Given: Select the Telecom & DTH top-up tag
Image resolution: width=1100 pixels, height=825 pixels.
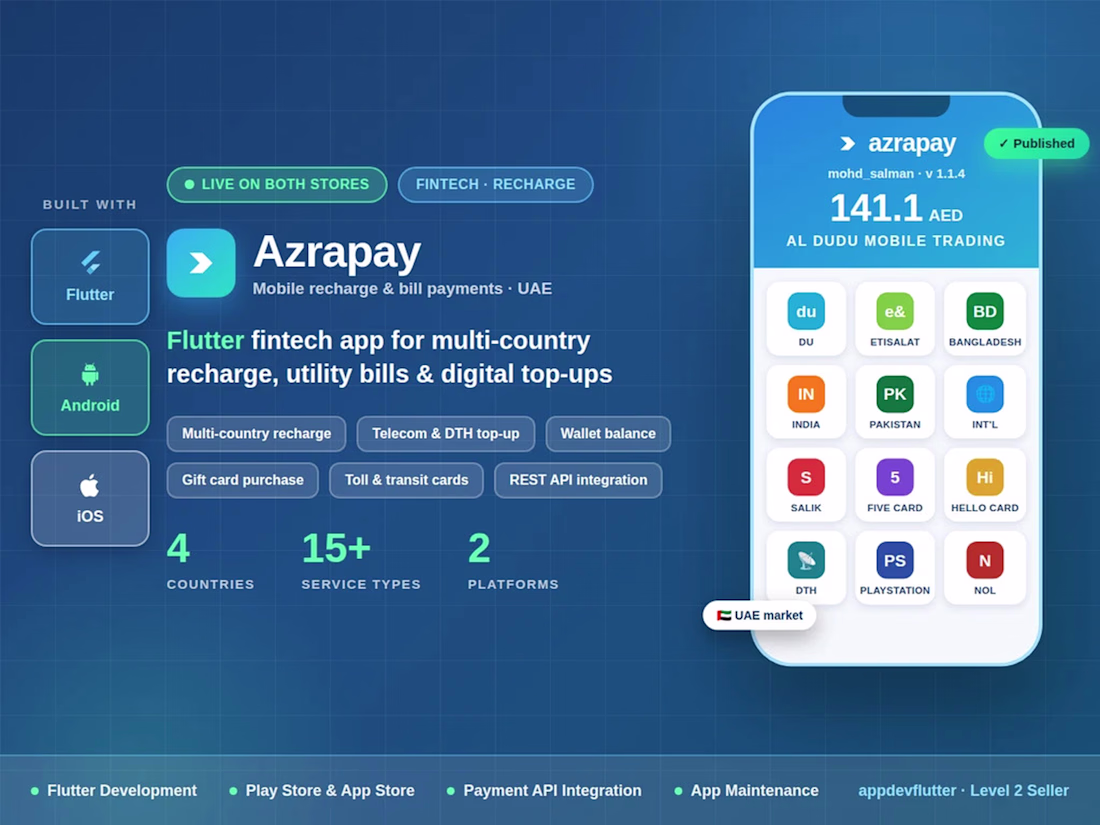Looking at the screenshot, I should pos(445,434).
